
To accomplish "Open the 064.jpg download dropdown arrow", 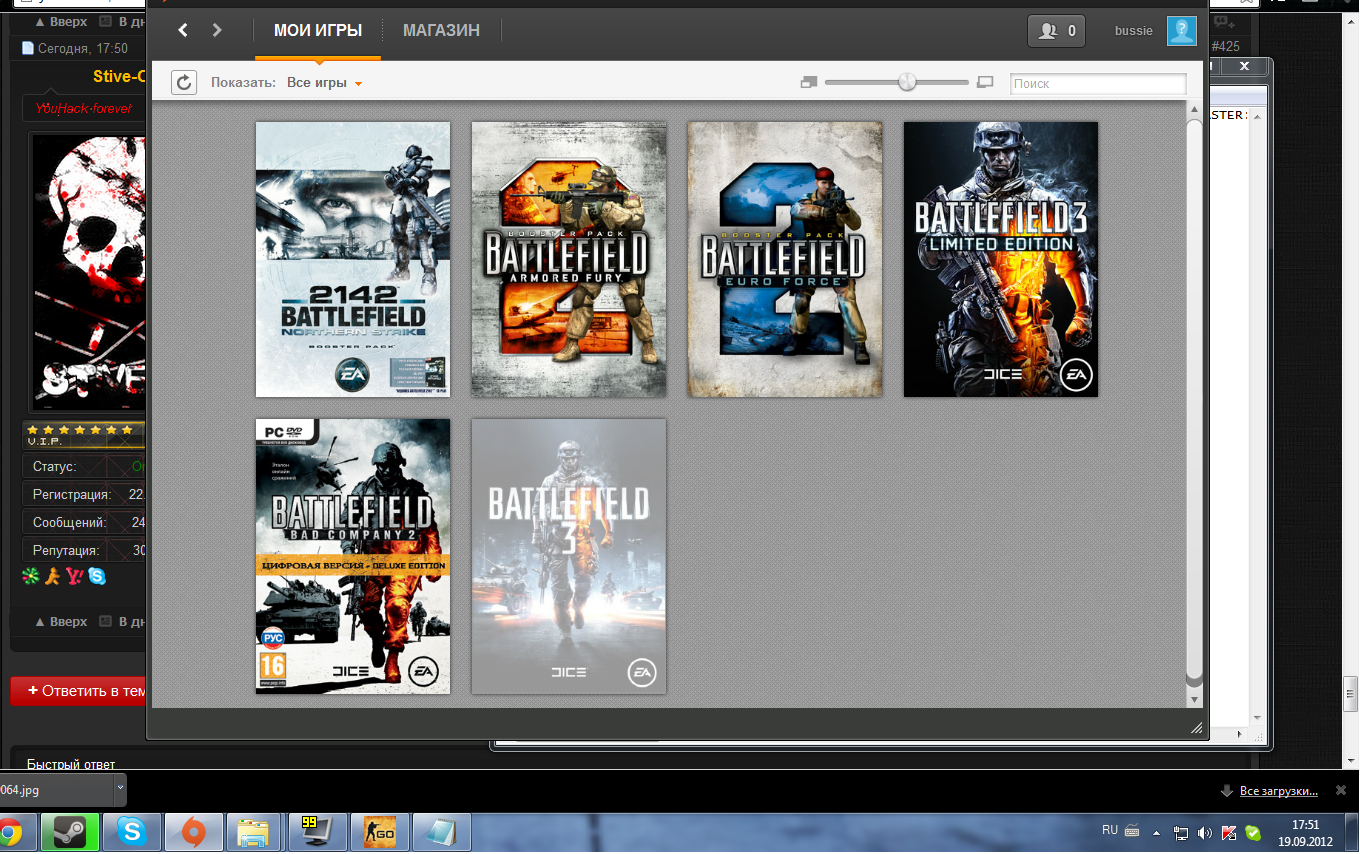I will (x=121, y=788).
